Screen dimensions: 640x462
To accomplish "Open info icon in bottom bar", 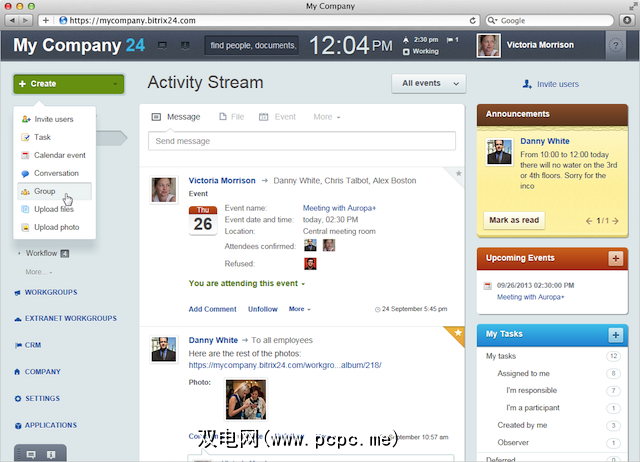I will [51, 454].
